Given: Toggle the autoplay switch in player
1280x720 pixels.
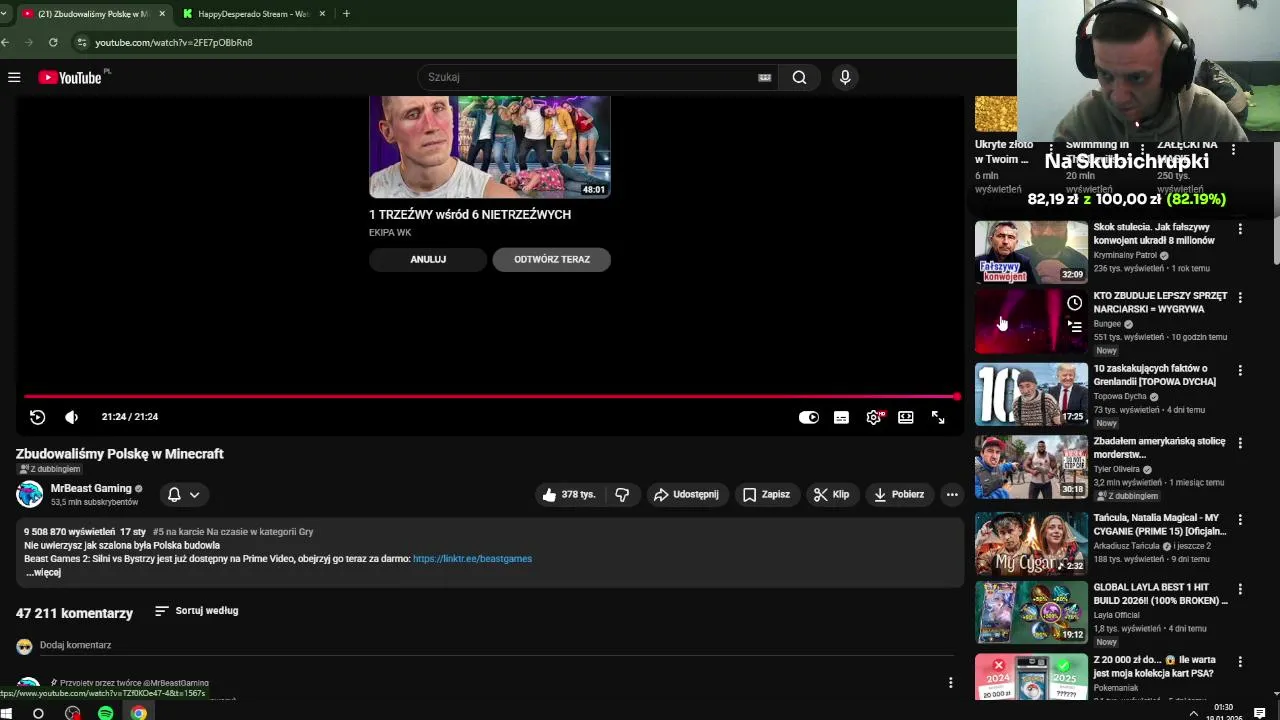Looking at the screenshot, I should point(809,417).
